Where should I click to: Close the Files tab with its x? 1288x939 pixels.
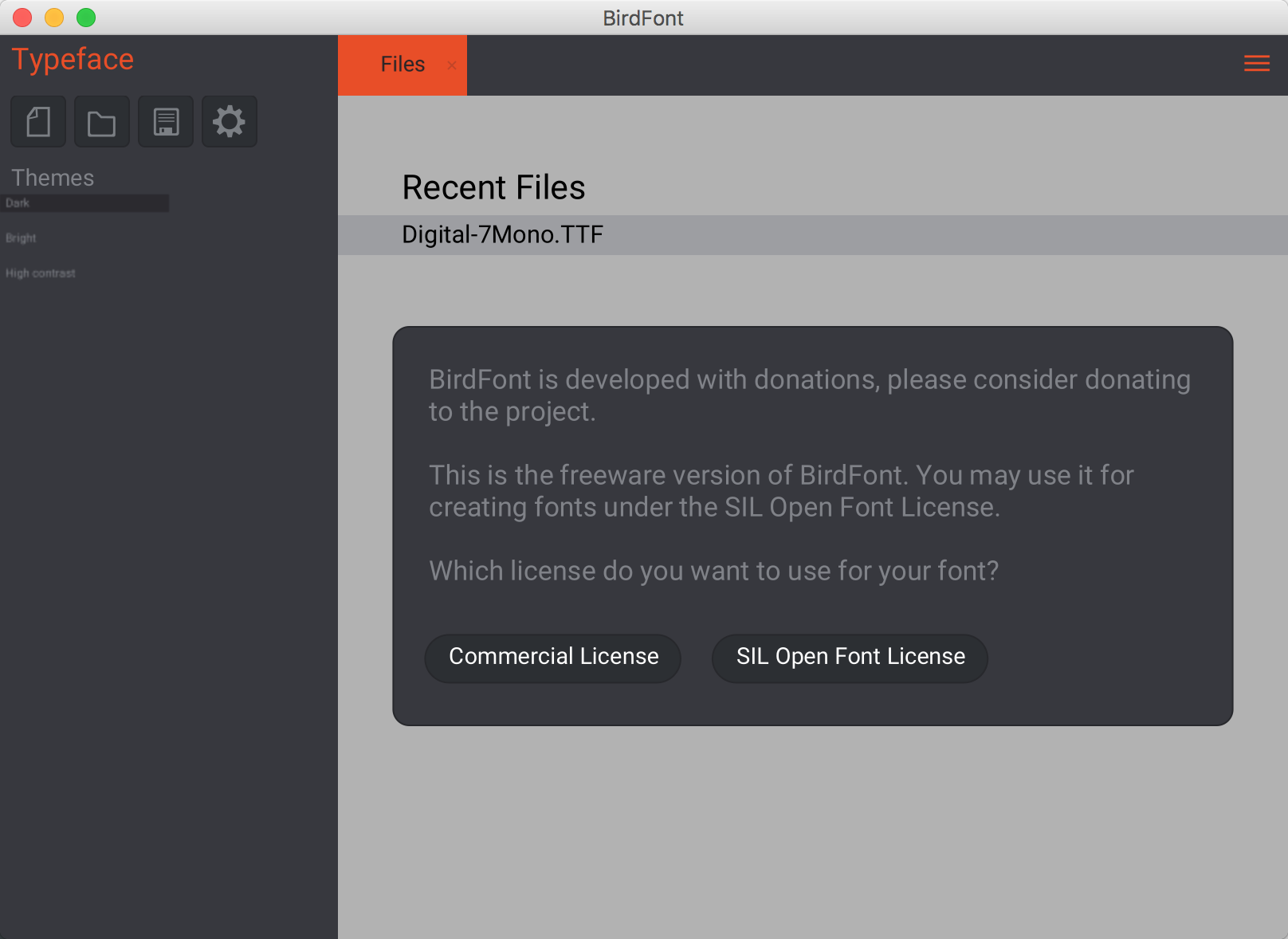(452, 65)
